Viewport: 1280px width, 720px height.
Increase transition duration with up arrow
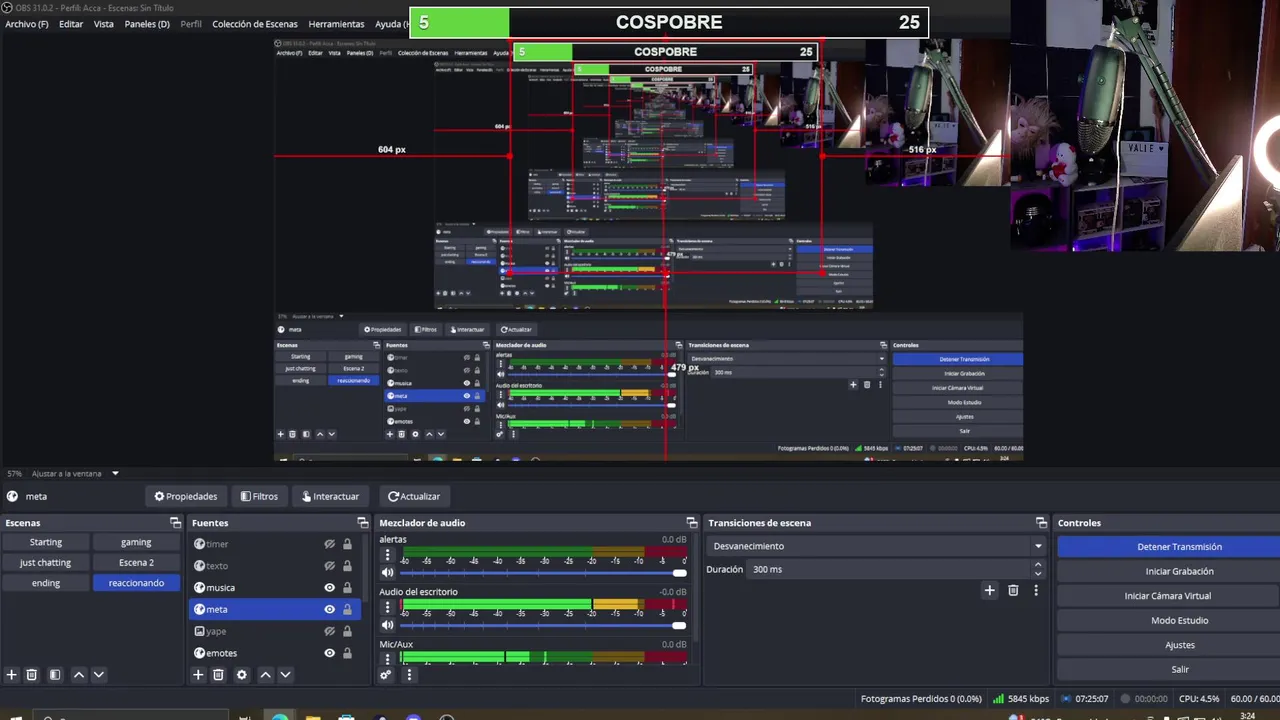[x=1038, y=564]
